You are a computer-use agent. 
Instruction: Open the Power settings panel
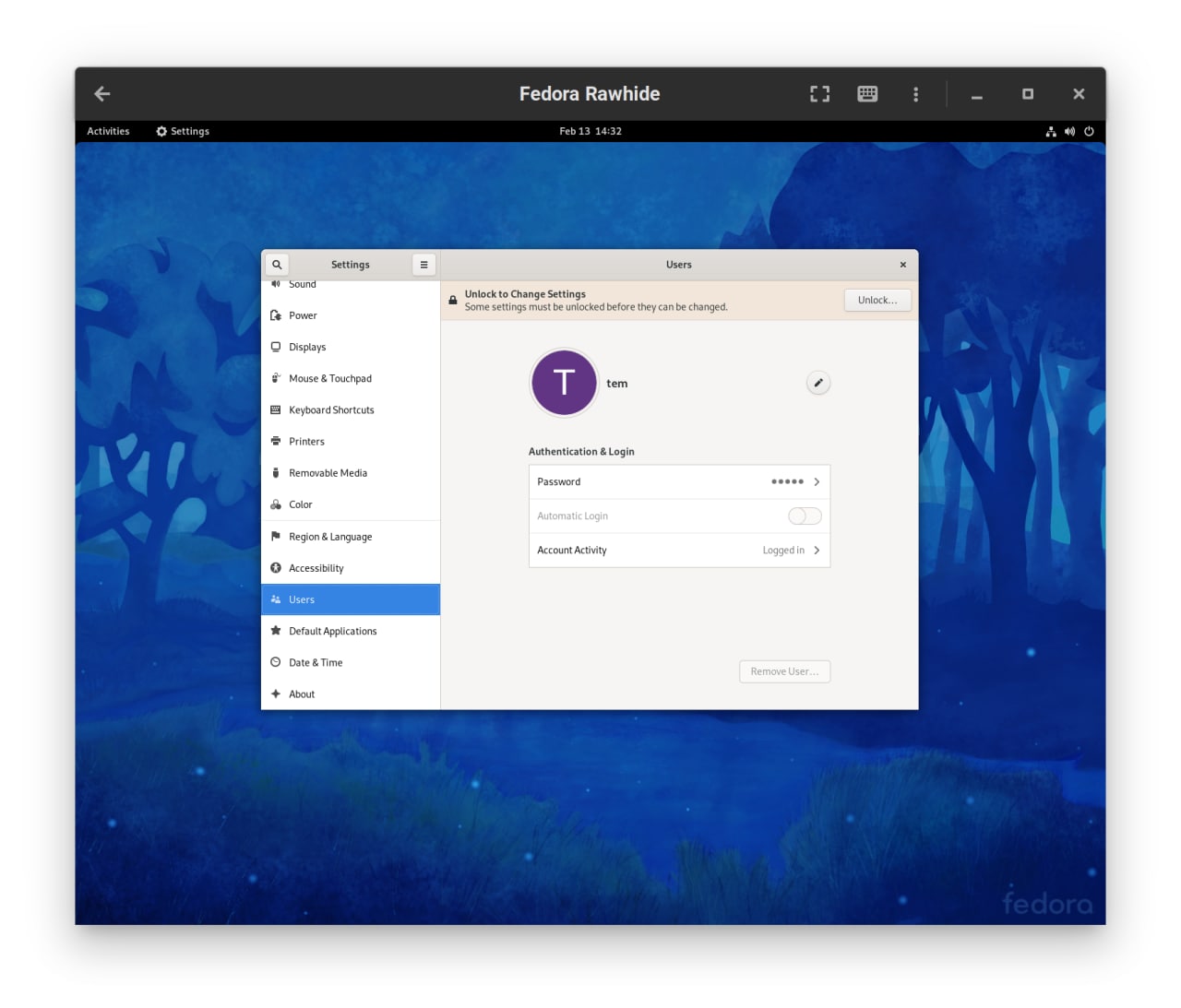351,315
